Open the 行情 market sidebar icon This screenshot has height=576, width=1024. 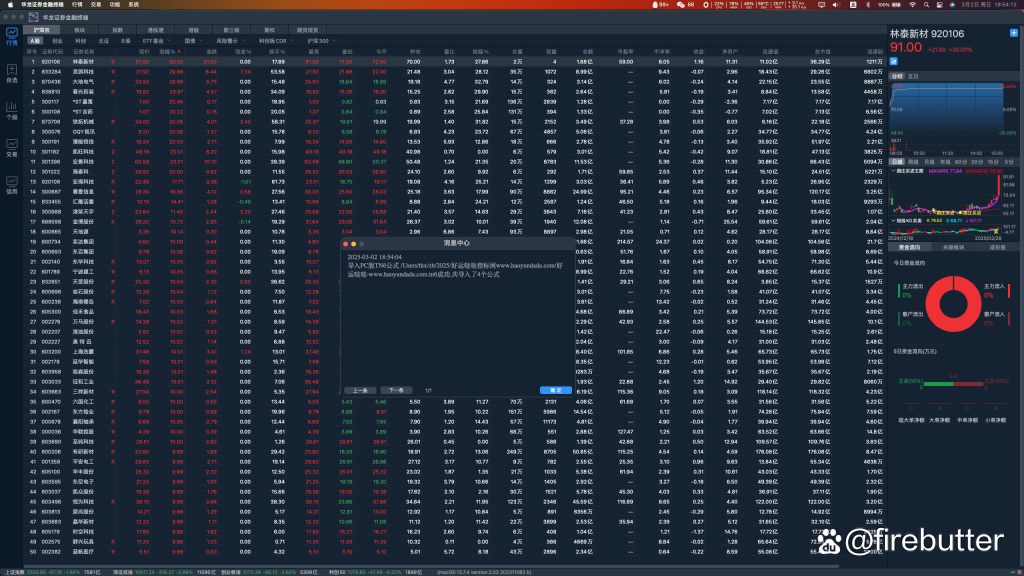[11, 38]
